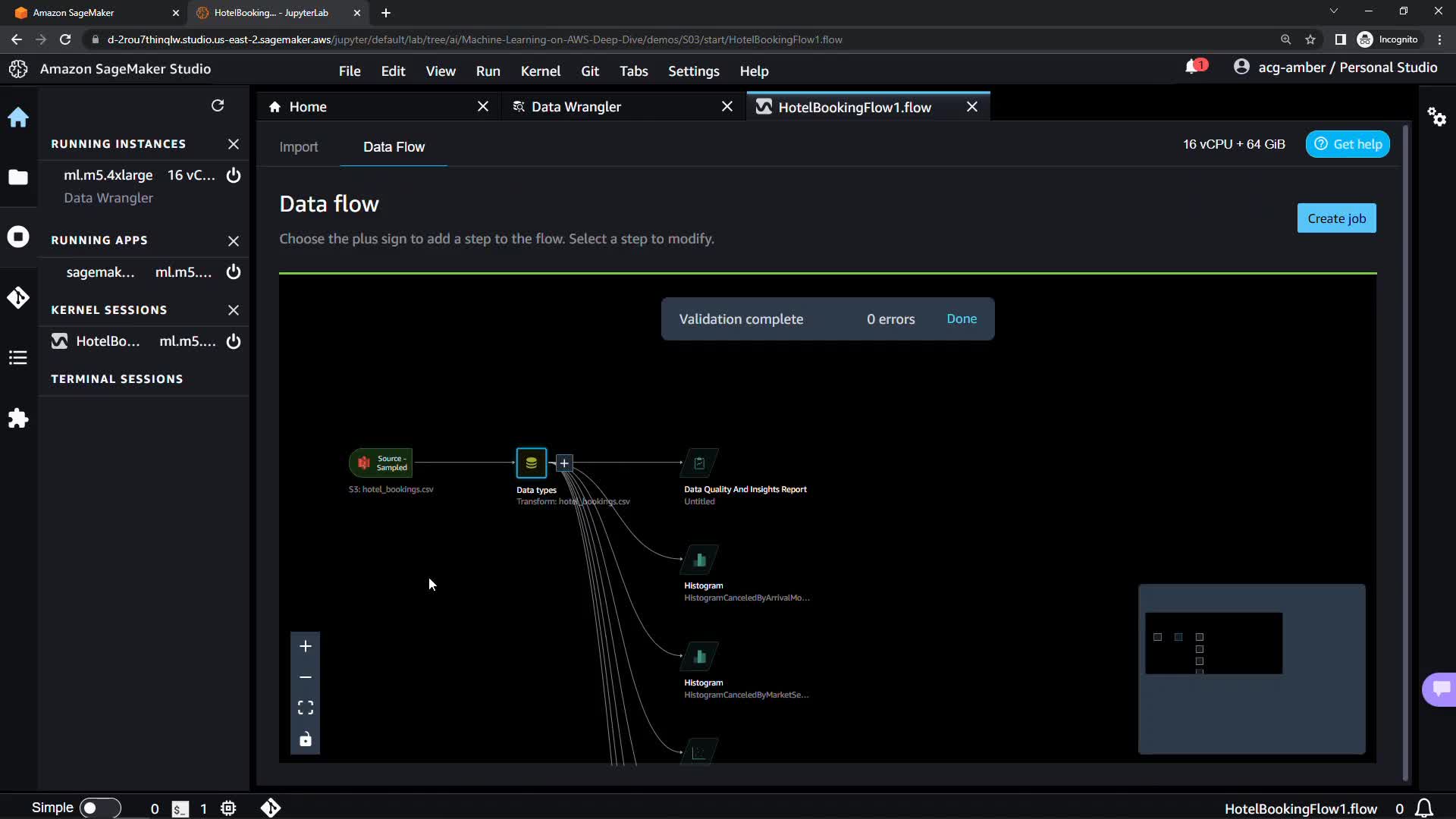
Task: Click the Create job button
Action: pos(1336,218)
